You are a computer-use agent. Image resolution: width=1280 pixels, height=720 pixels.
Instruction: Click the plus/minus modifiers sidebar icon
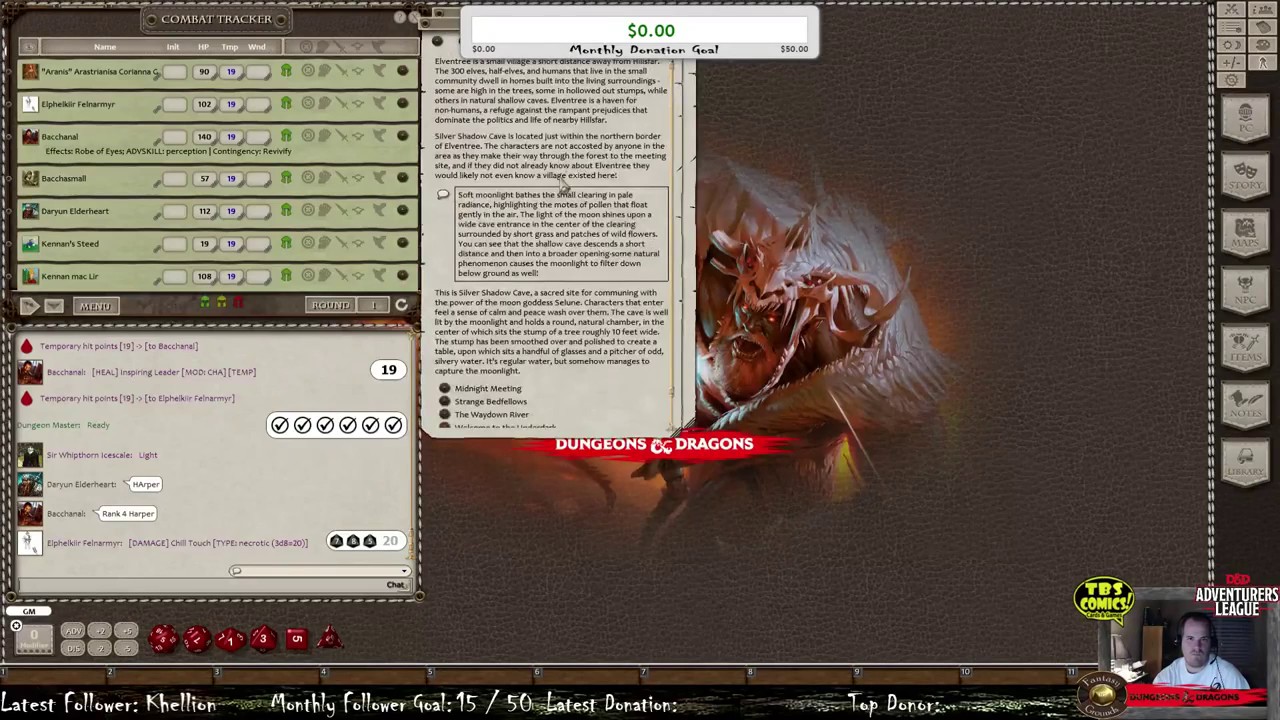tap(1231, 62)
